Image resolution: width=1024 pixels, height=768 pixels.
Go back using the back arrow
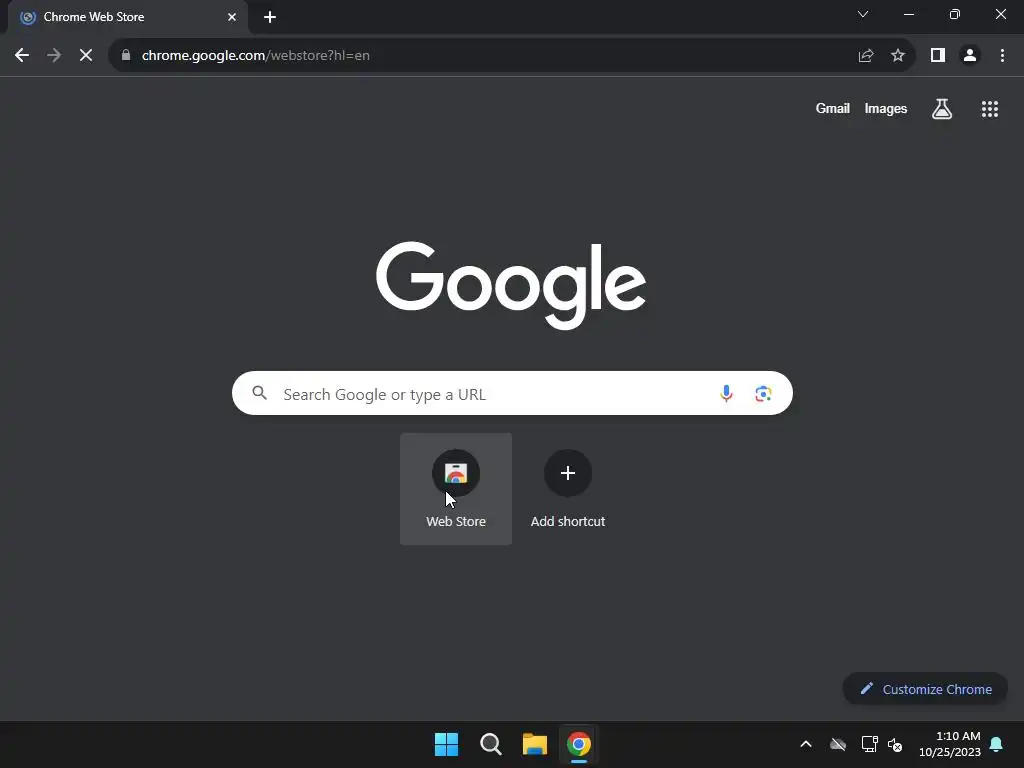coord(22,56)
